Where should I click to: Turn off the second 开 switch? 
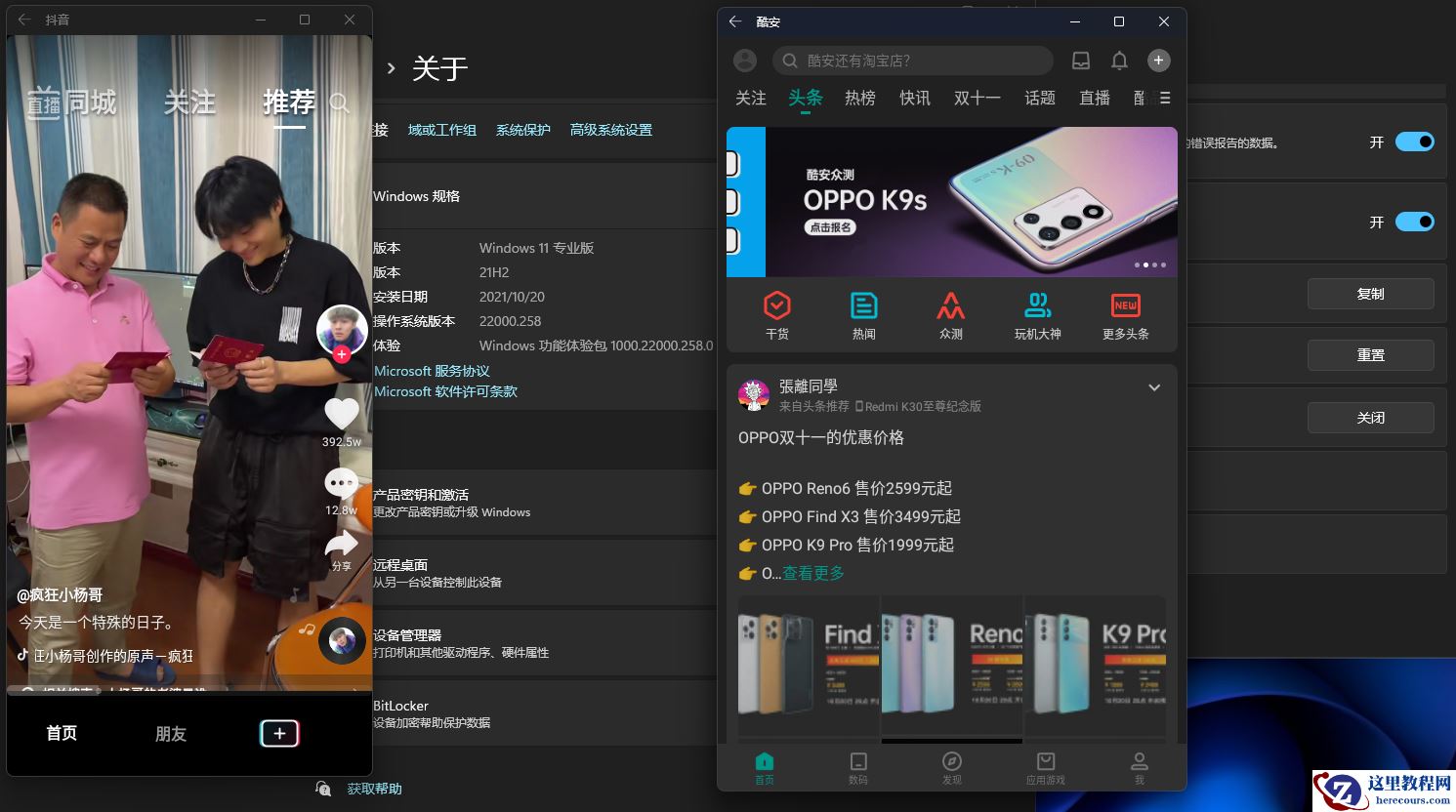1414,222
